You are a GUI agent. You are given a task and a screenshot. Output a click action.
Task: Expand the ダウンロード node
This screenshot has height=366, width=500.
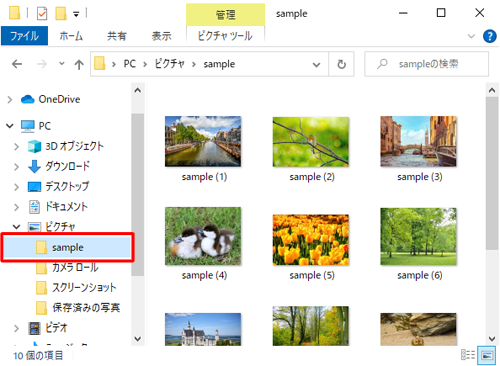16,166
